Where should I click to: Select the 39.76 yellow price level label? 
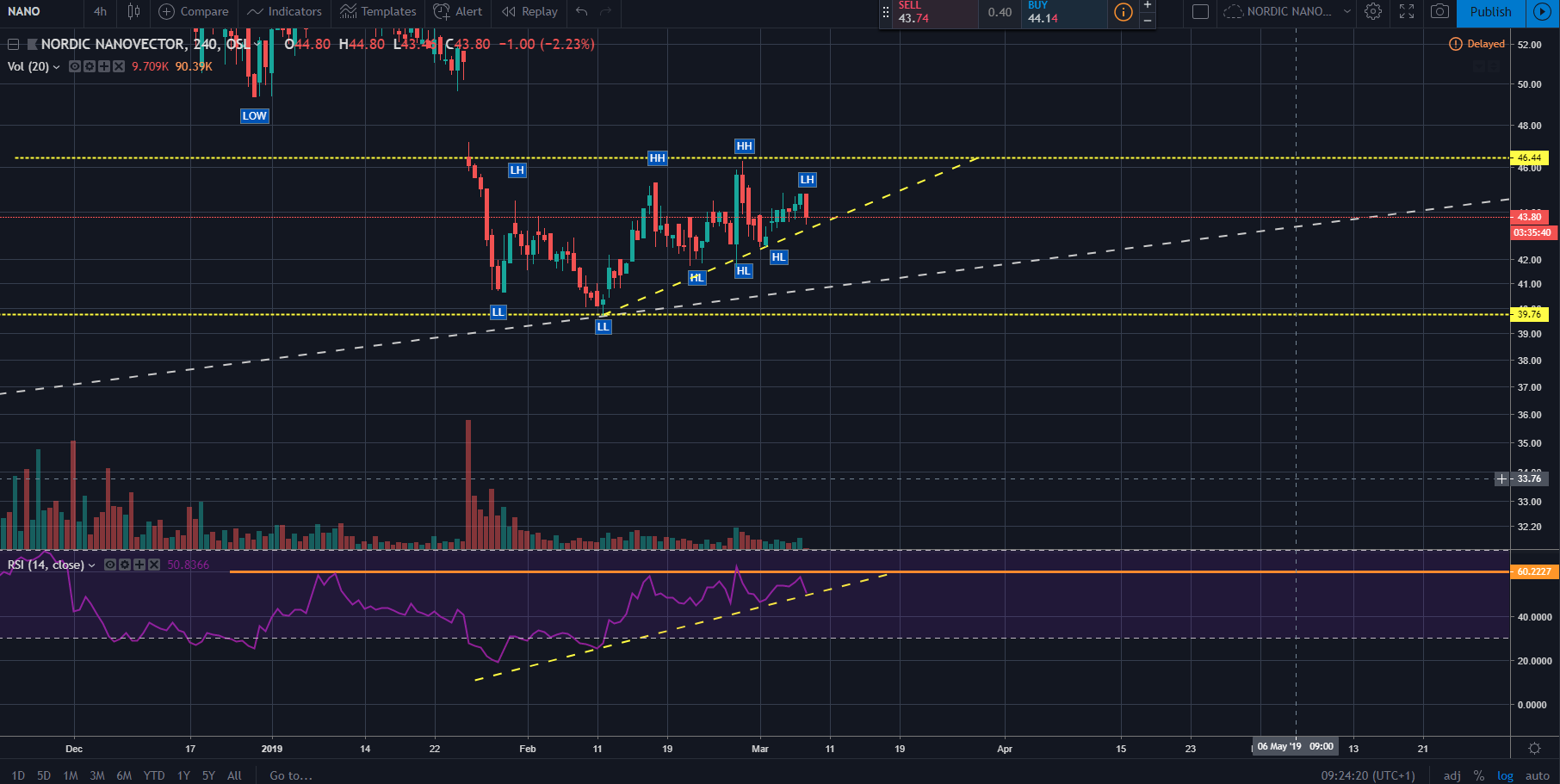[1530, 314]
